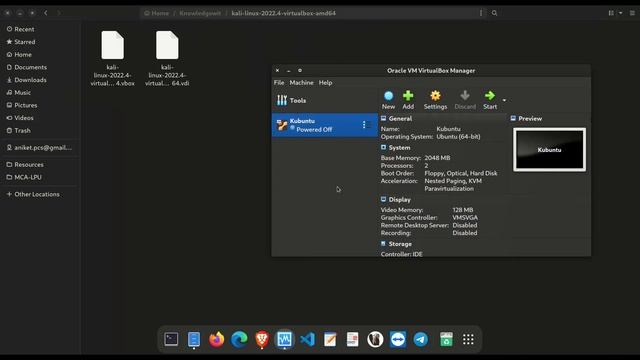
Task: Toggle the file manager view mode icon
Action: (x=611, y=13)
